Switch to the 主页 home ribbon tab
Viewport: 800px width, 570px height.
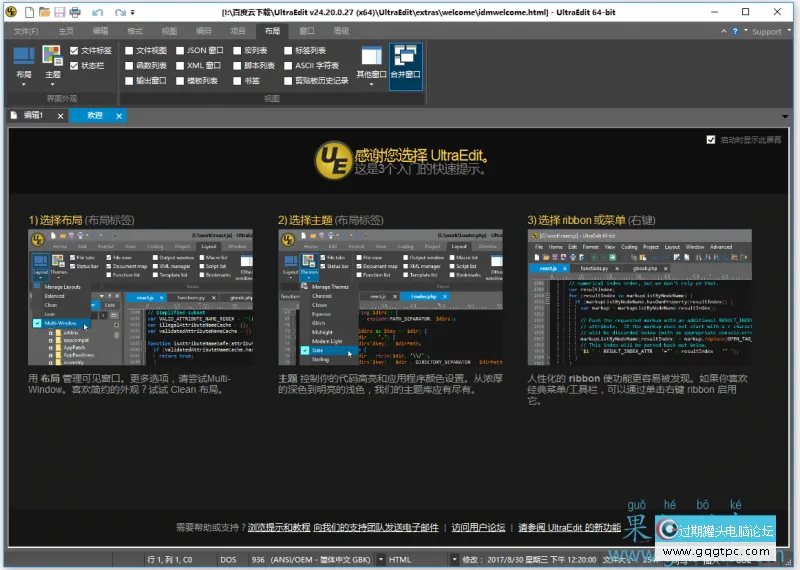click(66, 31)
